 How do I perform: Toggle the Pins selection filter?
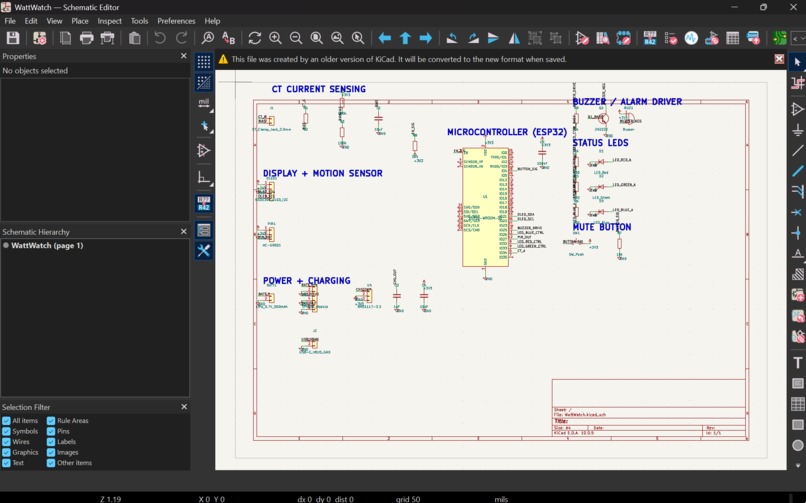(x=51, y=432)
